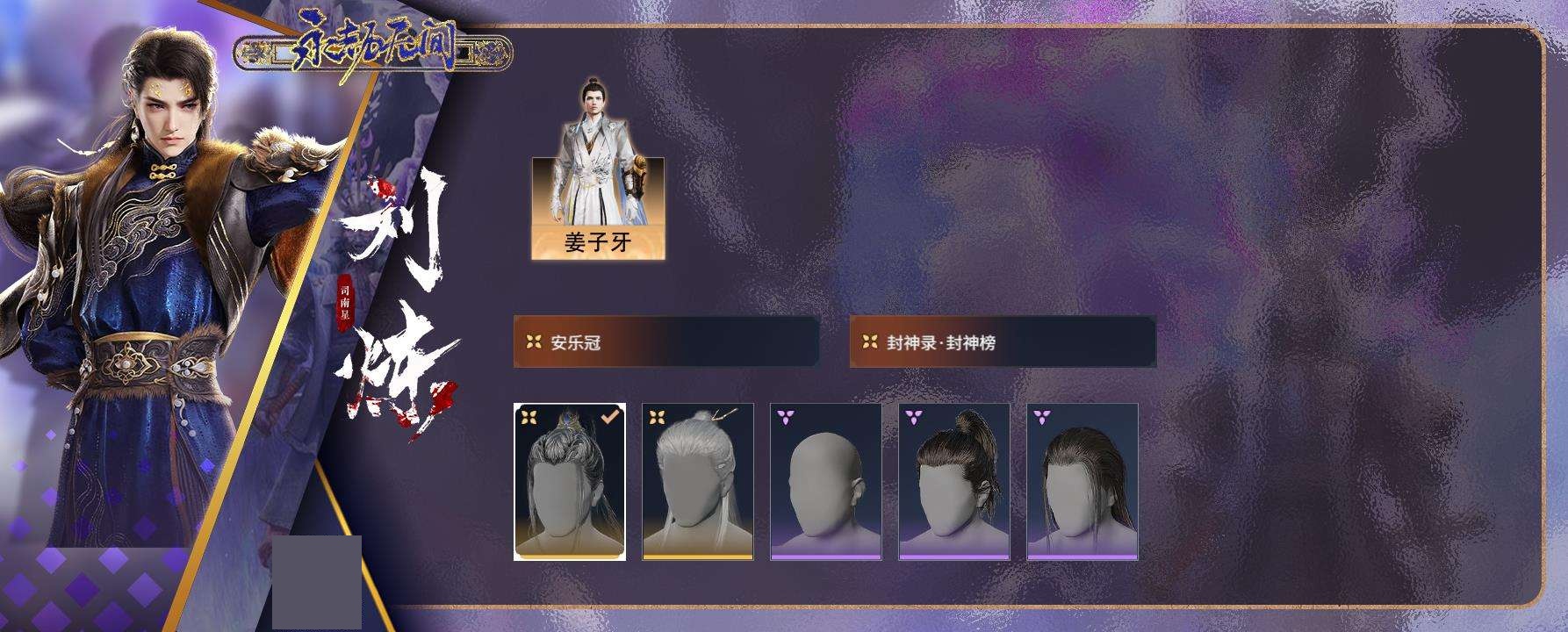The height and width of the screenshot is (632, 1568).
Task: Open the 安乐冠 outfit tab
Action: click(x=666, y=342)
